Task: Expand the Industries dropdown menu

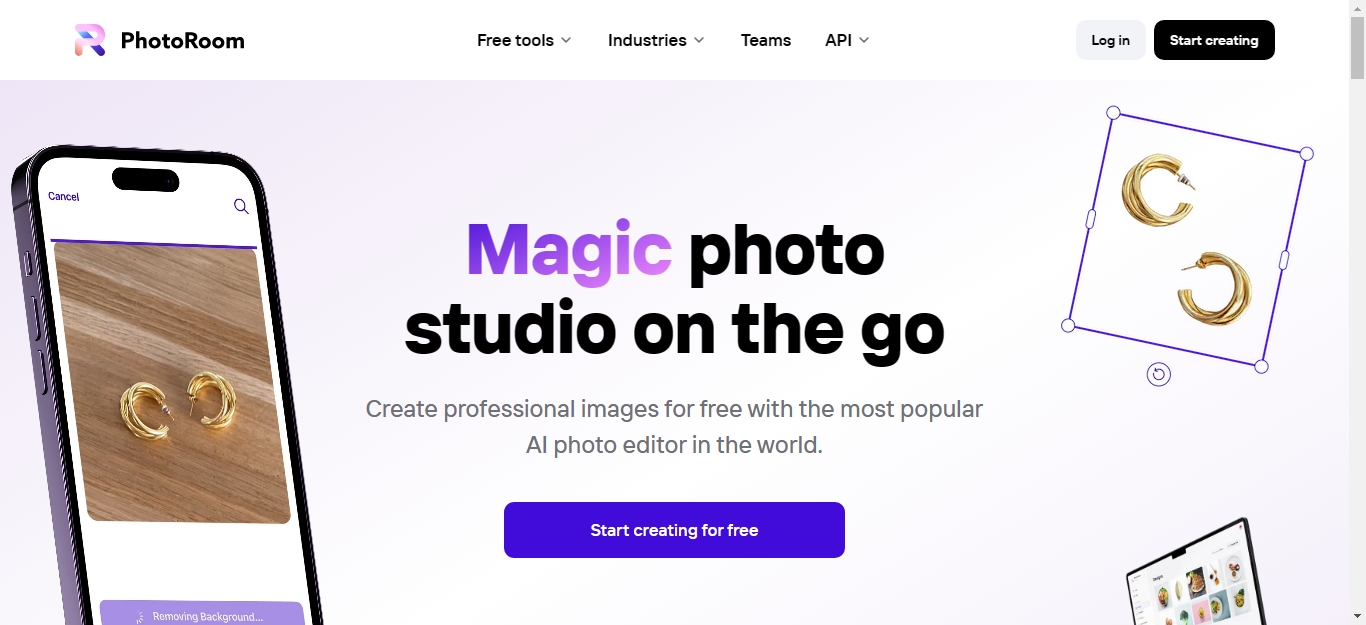Action: [x=656, y=40]
